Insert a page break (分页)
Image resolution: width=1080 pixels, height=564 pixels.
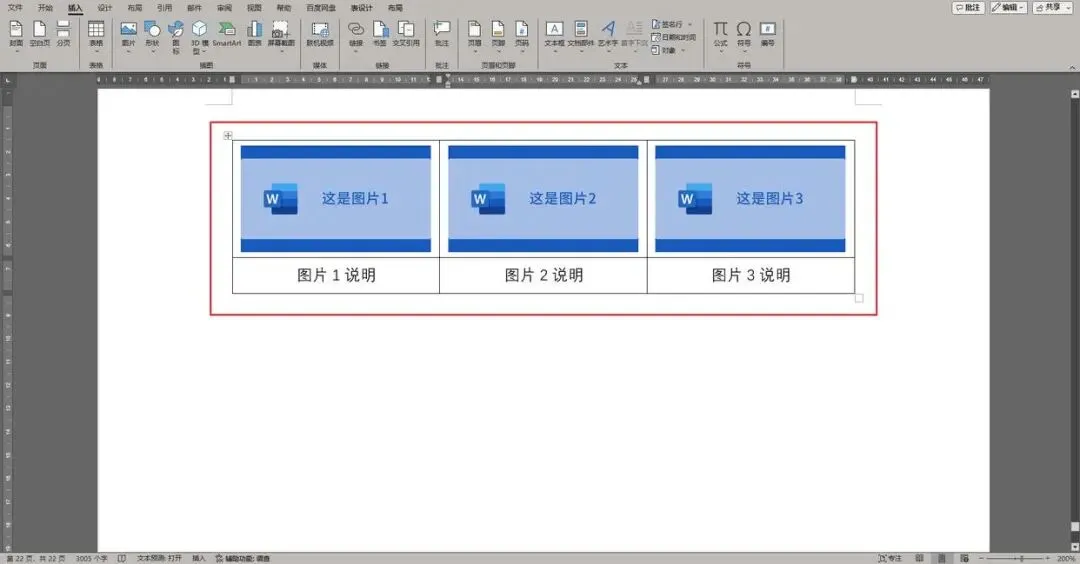pyautogui.click(x=63, y=34)
